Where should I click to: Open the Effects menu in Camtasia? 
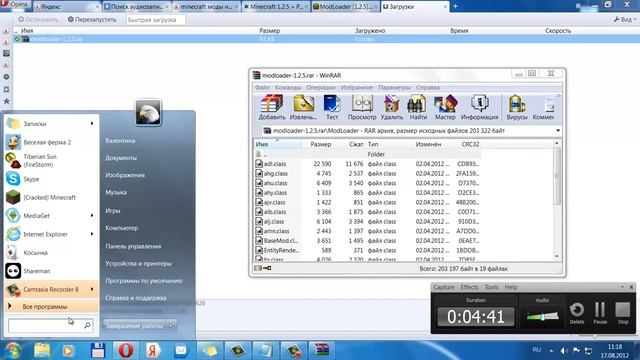pos(469,287)
